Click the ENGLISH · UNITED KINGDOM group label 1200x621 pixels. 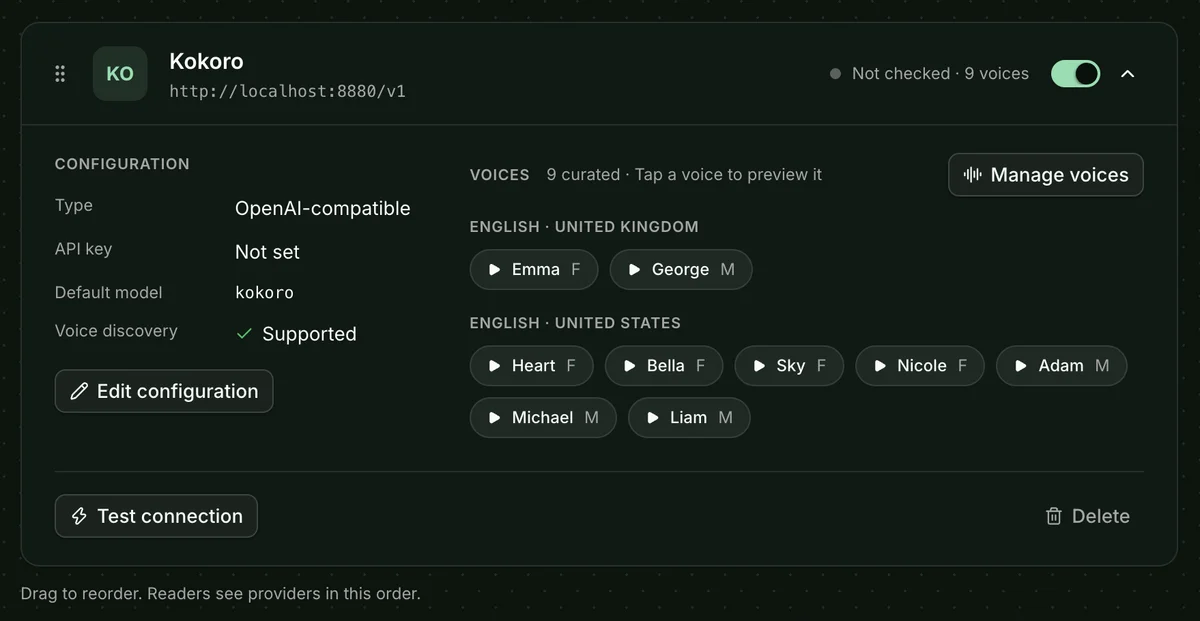[x=584, y=227]
